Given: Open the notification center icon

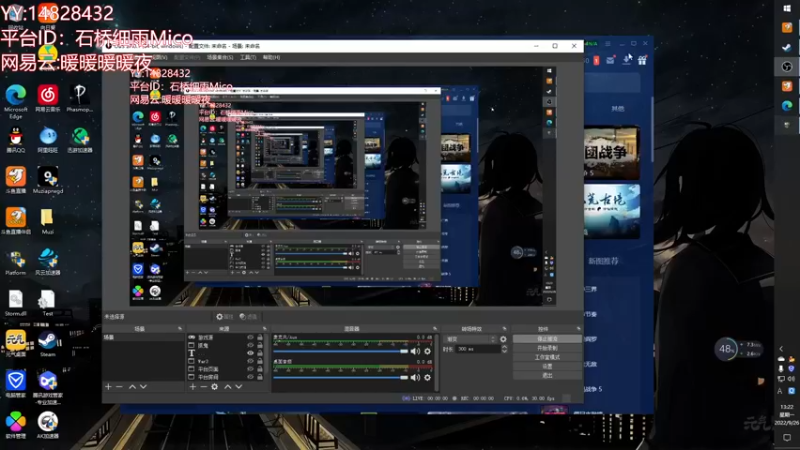Looking at the screenshot, I should pyautogui.click(x=787, y=438).
